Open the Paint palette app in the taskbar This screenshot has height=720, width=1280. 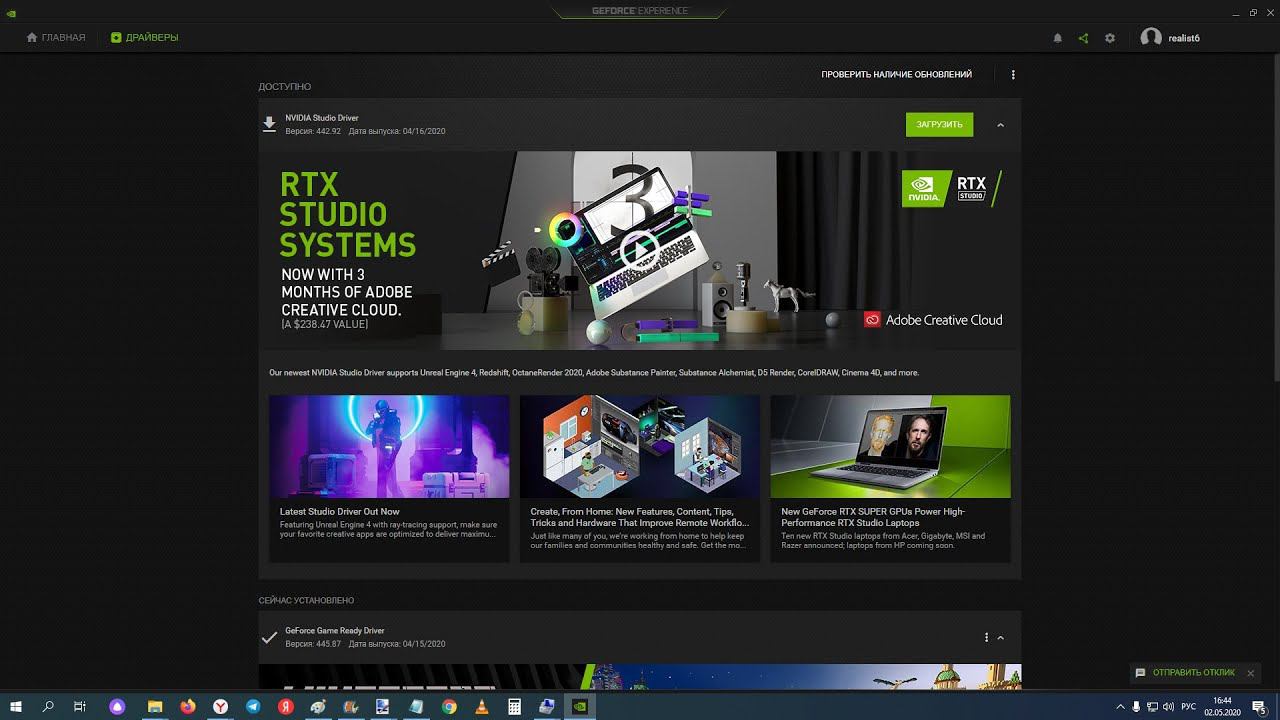(x=318, y=707)
